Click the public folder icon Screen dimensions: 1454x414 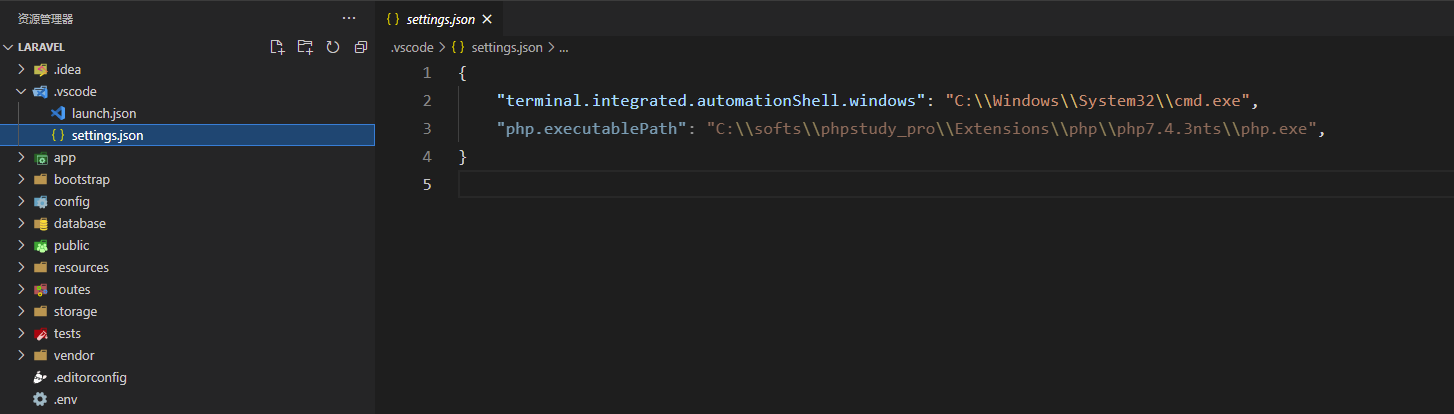(x=41, y=245)
